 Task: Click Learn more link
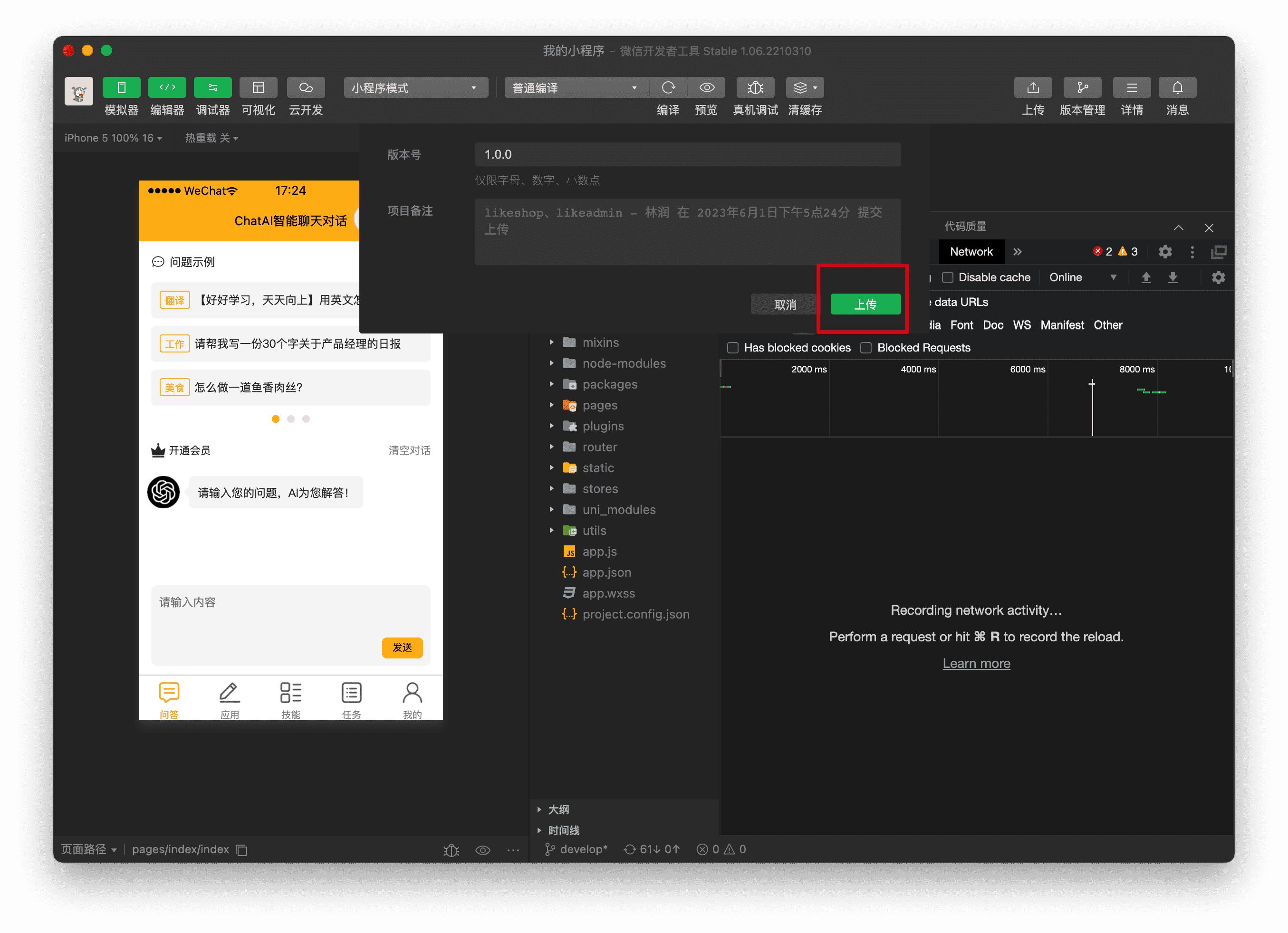tap(976, 664)
